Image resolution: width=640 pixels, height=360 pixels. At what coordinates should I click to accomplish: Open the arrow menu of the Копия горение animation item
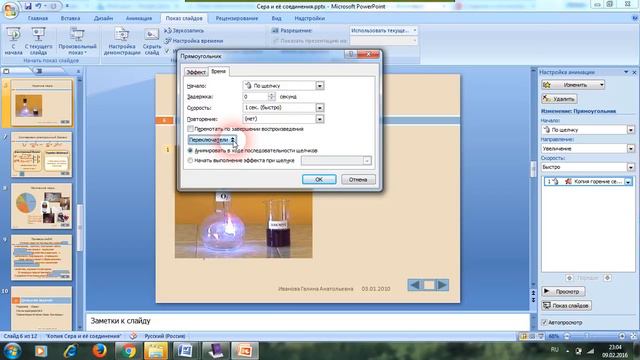[x=629, y=182]
